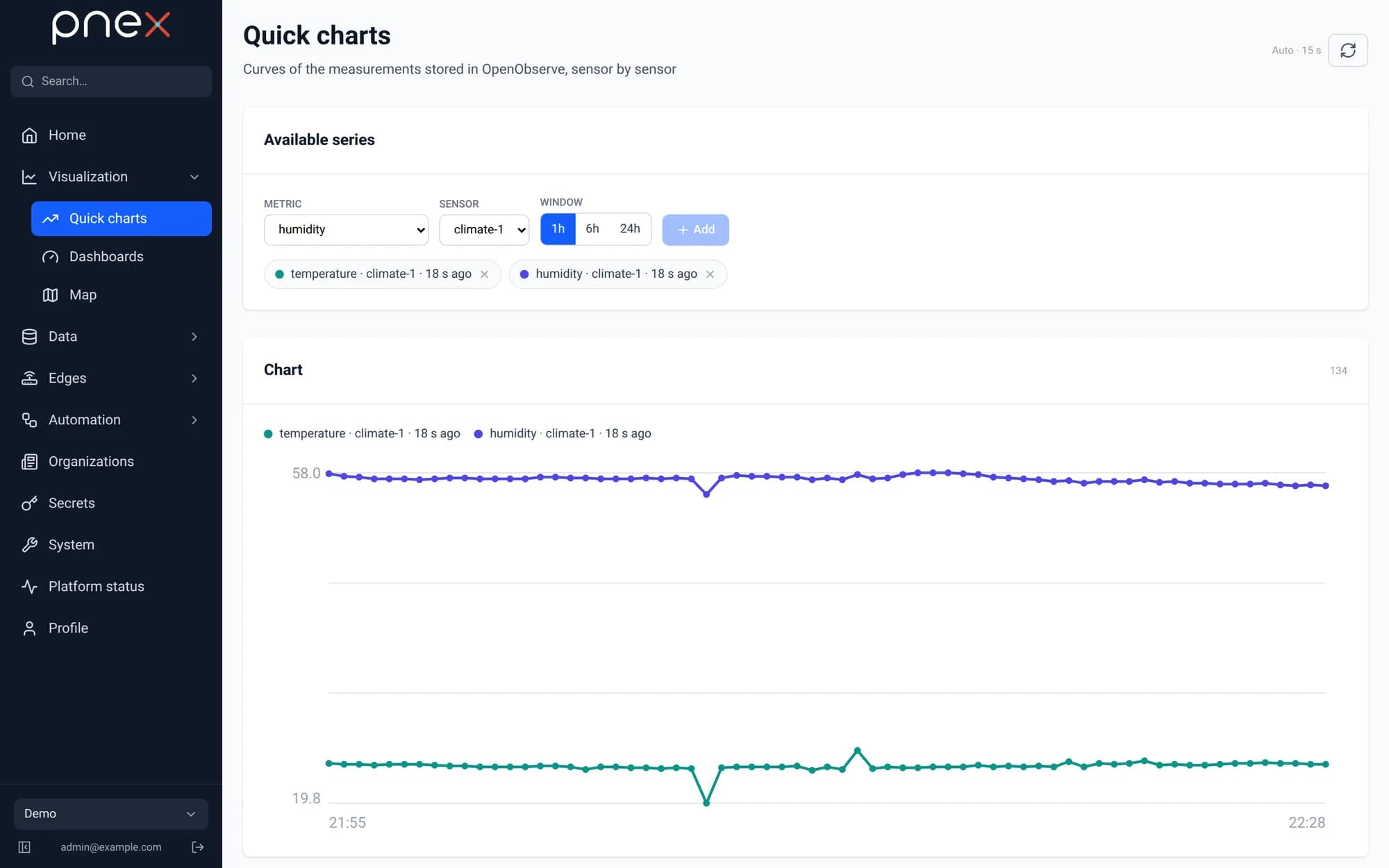Remove the humidity climate-1 series chip
The width and height of the screenshot is (1389, 868).
[710, 274]
